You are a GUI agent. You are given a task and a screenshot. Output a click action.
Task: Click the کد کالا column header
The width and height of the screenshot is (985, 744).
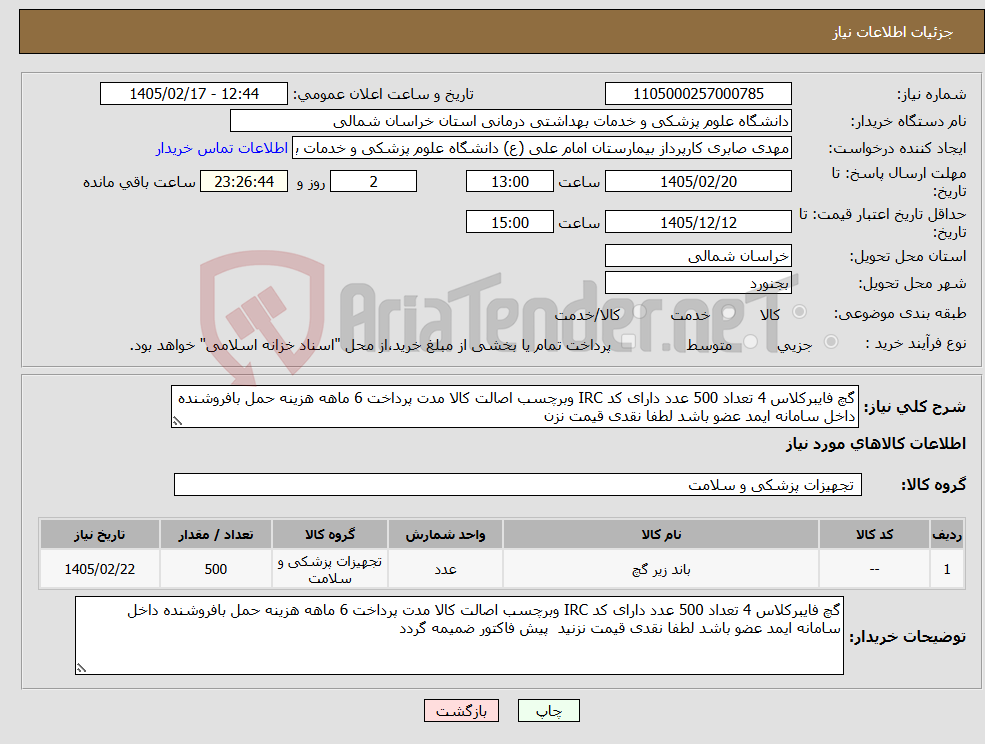(x=874, y=535)
